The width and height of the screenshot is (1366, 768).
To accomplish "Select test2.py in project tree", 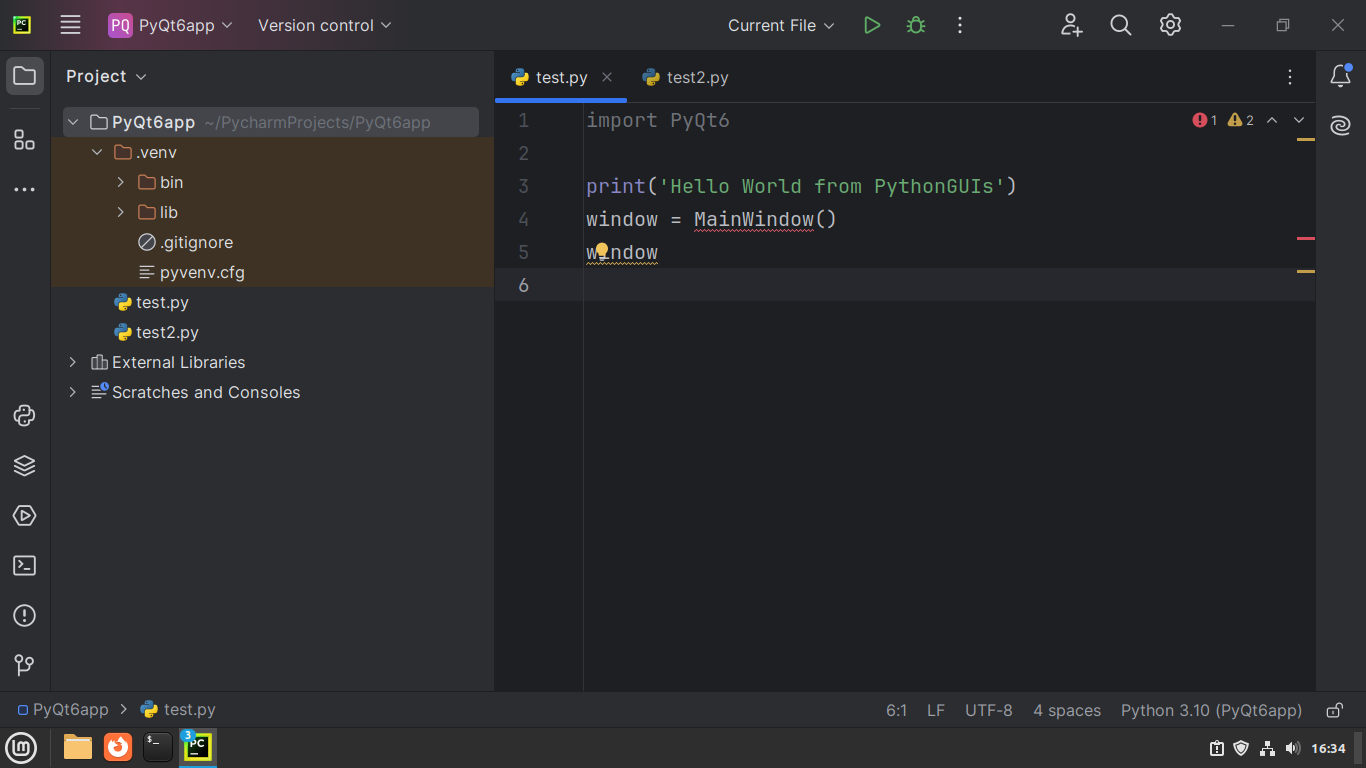I will coord(156,332).
